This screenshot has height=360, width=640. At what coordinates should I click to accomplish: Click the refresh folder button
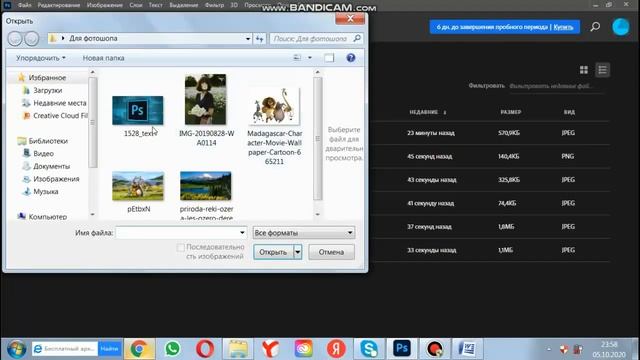click(x=260, y=39)
